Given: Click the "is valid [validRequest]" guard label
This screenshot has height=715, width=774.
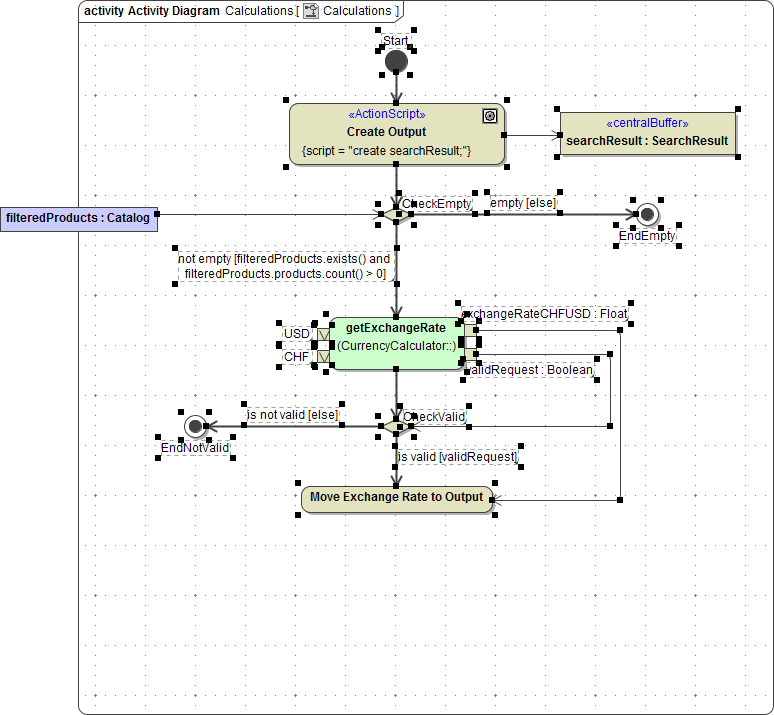Looking at the screenshot, I should 458,457.
